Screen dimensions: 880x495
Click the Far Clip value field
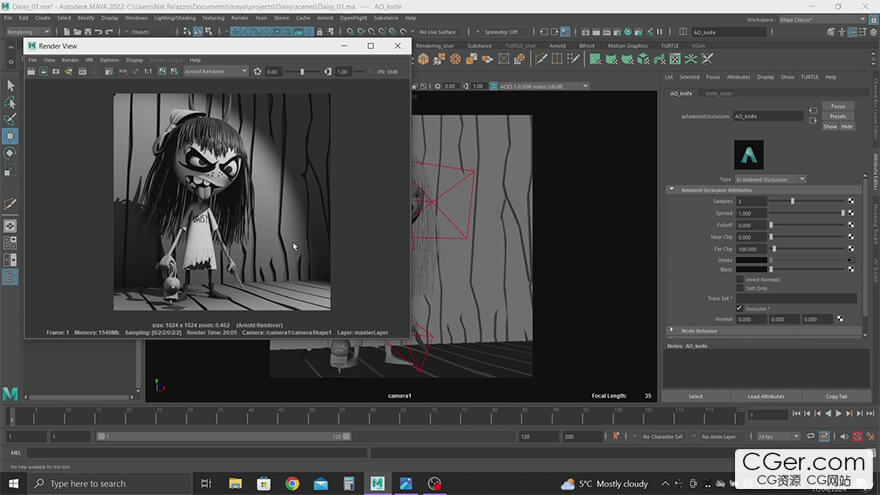(x=751, y=249)
